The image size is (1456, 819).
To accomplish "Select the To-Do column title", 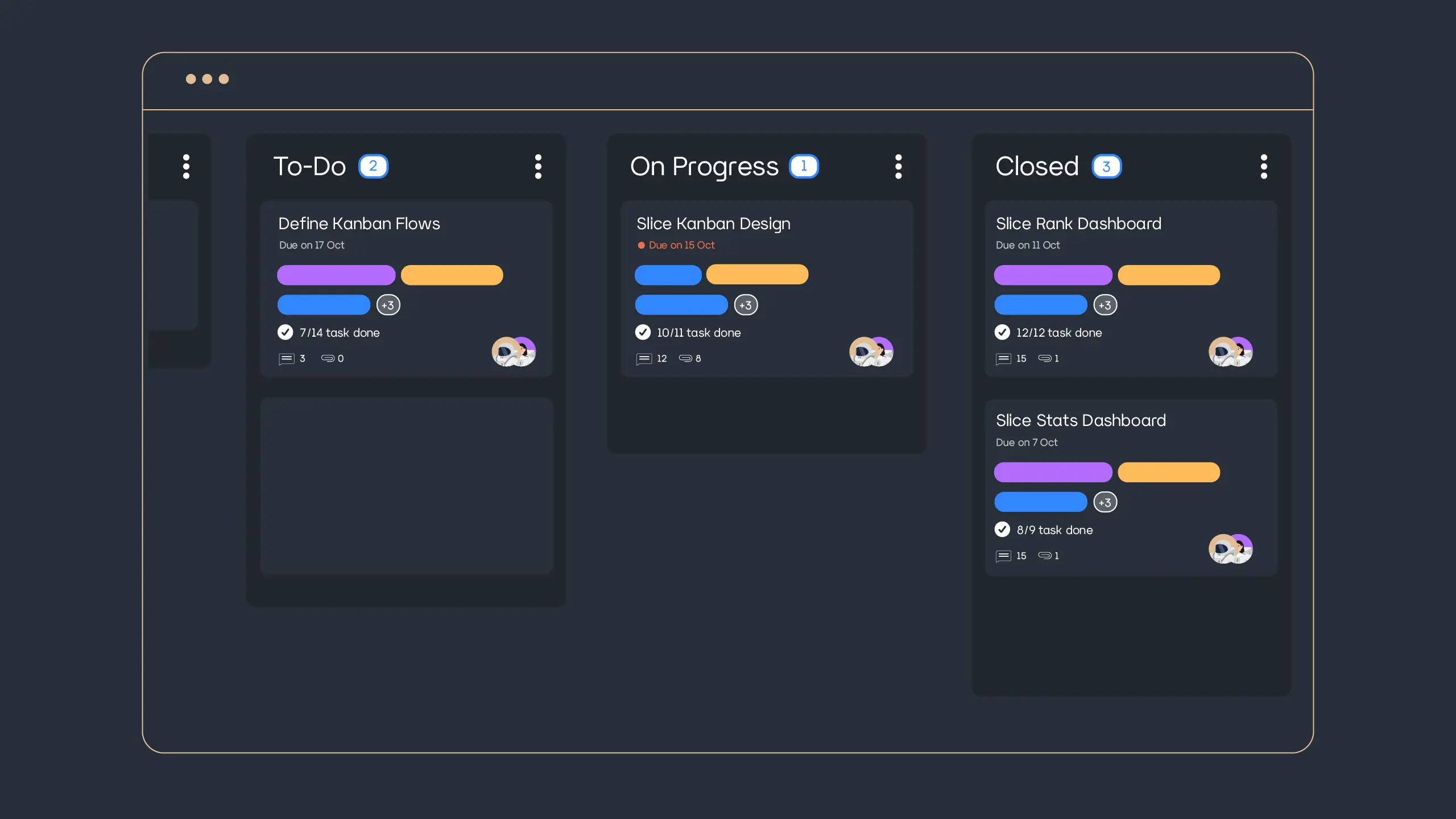I will click(x=309, y=167).
